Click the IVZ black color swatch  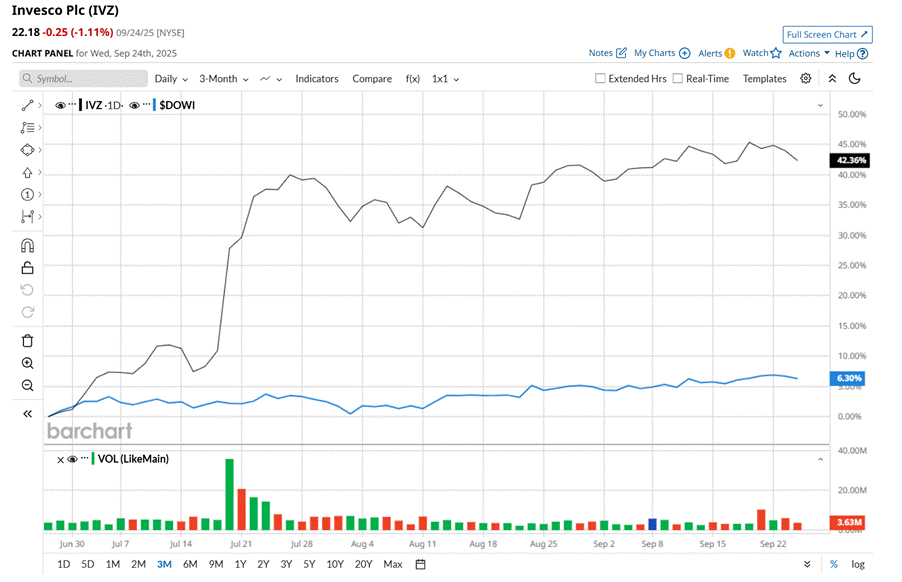[x=81, y=105]
